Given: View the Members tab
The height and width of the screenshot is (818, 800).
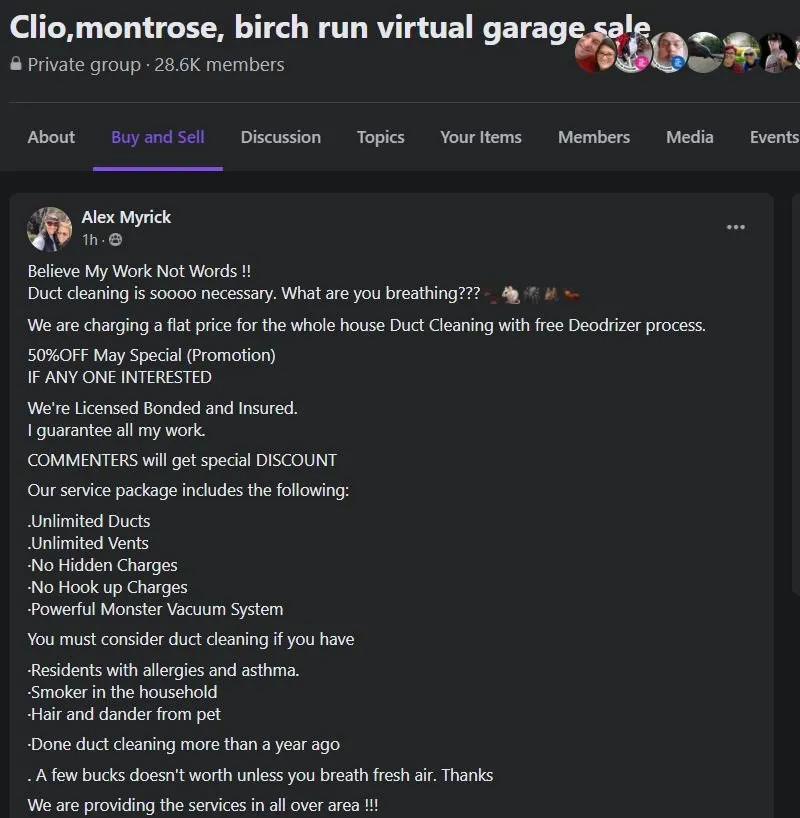Looking at the screenshot, I should [x=594, y=137].
